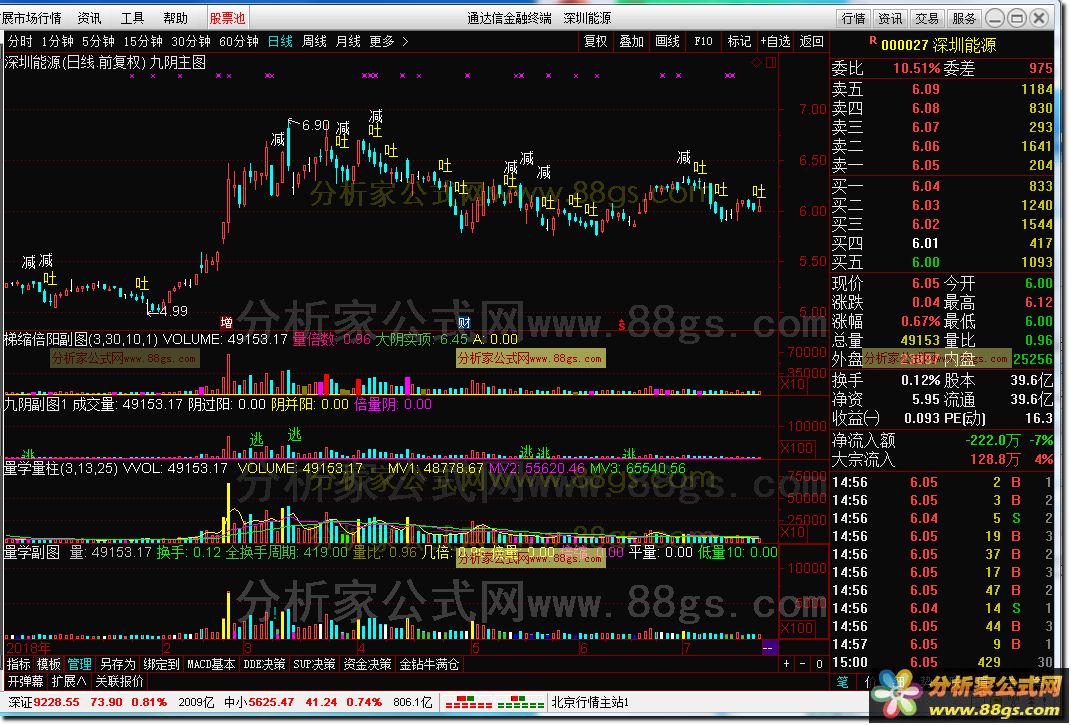The height and width of the screenshot is (725, 1071).
Task: Switch to the 模板 tab
Action: (x=48, y=664)
